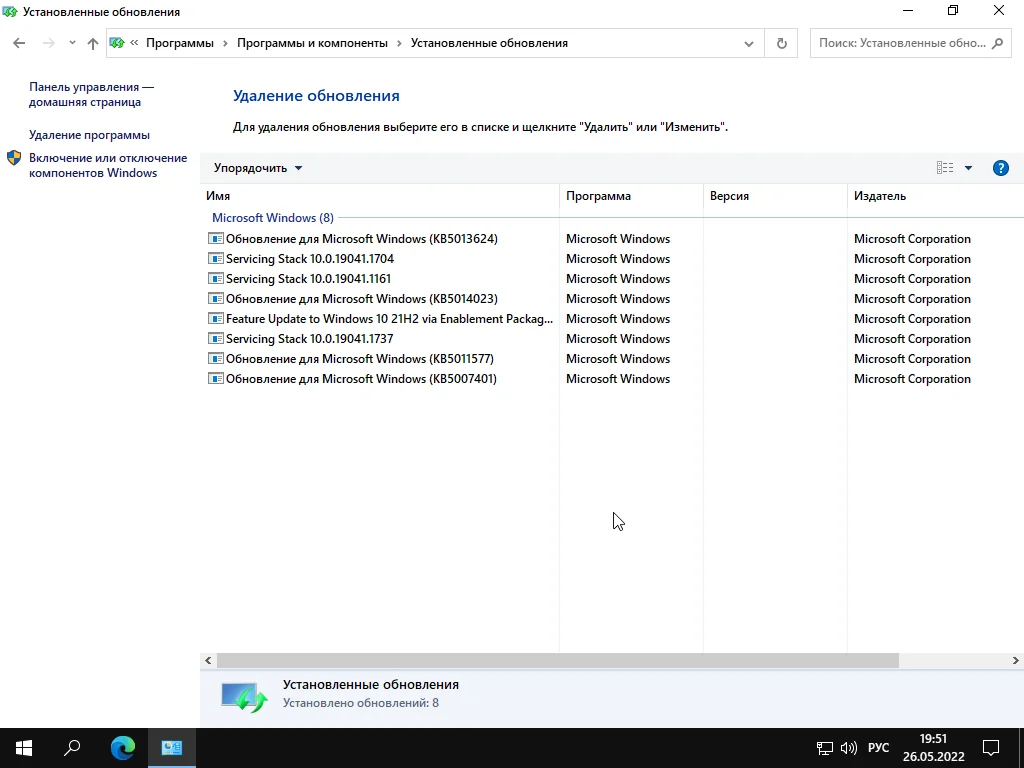Viewport: 1024px width, 768px height.
Task: Expand the view options dropdown arrow
Action: 968,168
